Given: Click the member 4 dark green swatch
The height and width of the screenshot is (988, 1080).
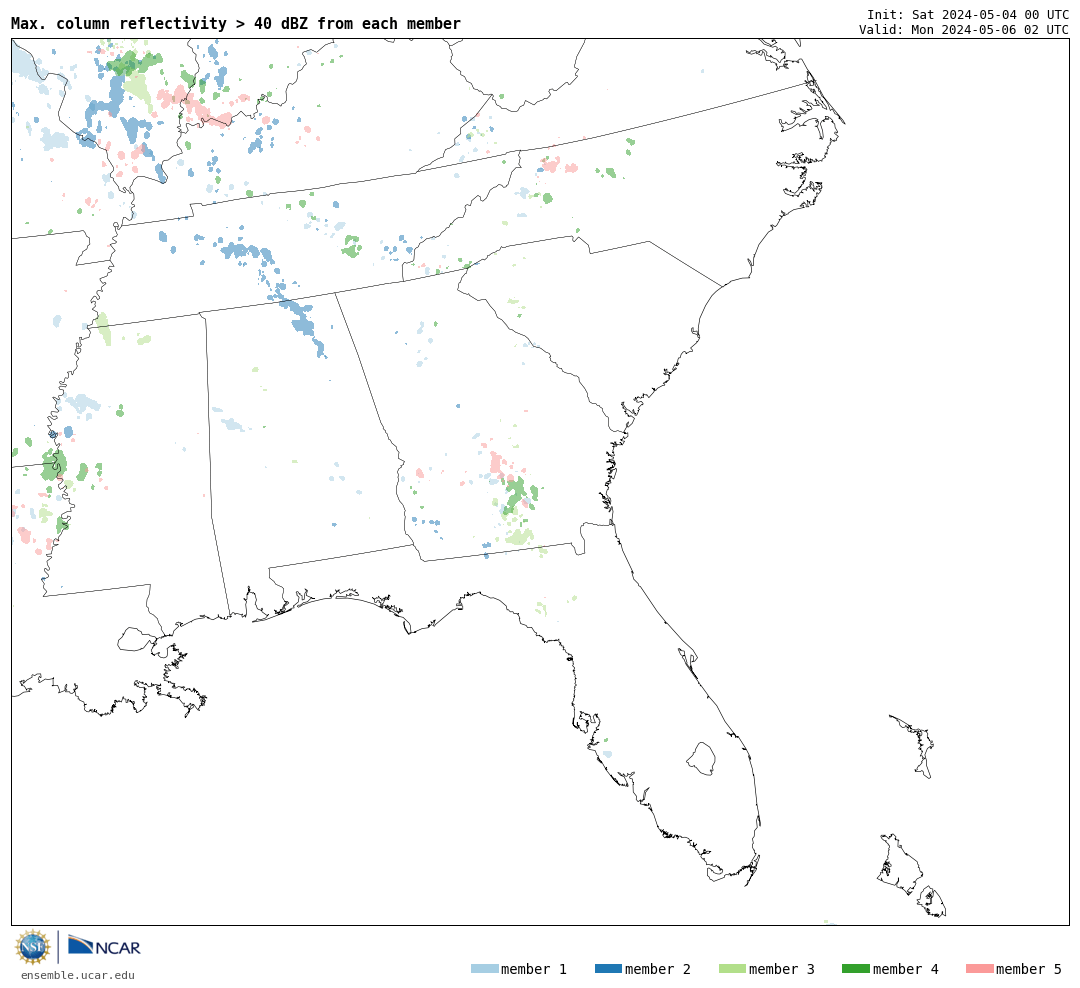Looking at the screenshot, I should (x=855, y=969).
